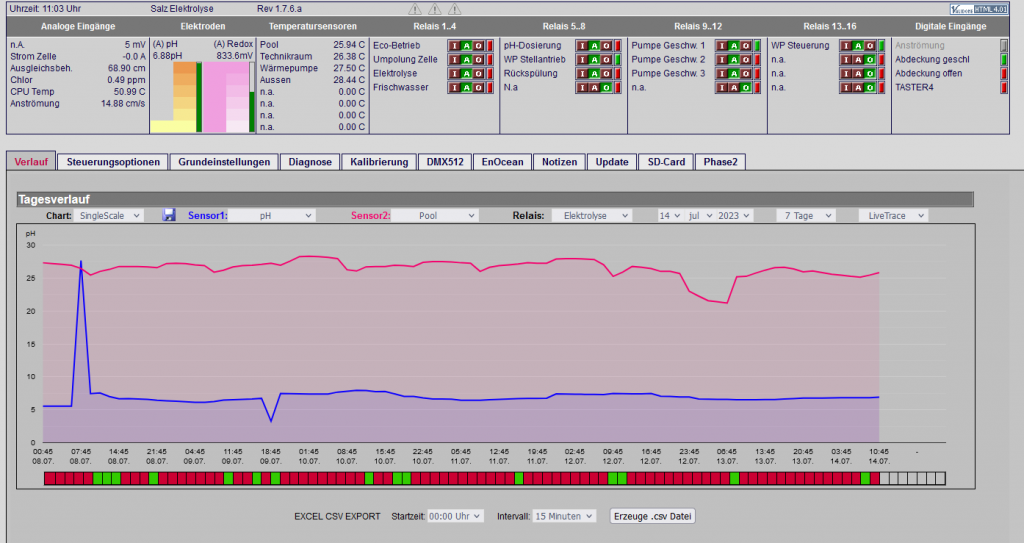Set Eco-Betrieb relay to A (auto)
Screen dimensions: 1024x543
[466, 46]
